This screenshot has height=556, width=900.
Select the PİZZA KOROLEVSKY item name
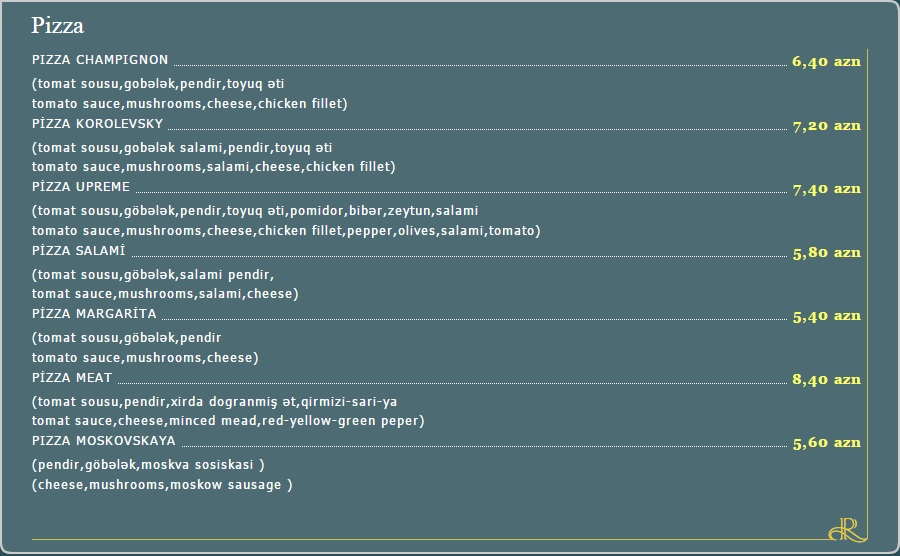(98, 123)
